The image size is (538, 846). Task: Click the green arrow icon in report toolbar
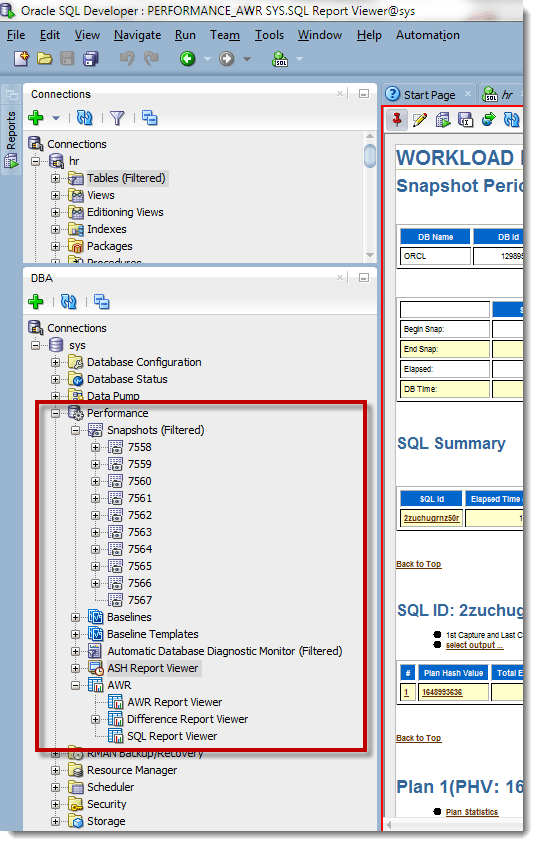[x=489, y=119]
